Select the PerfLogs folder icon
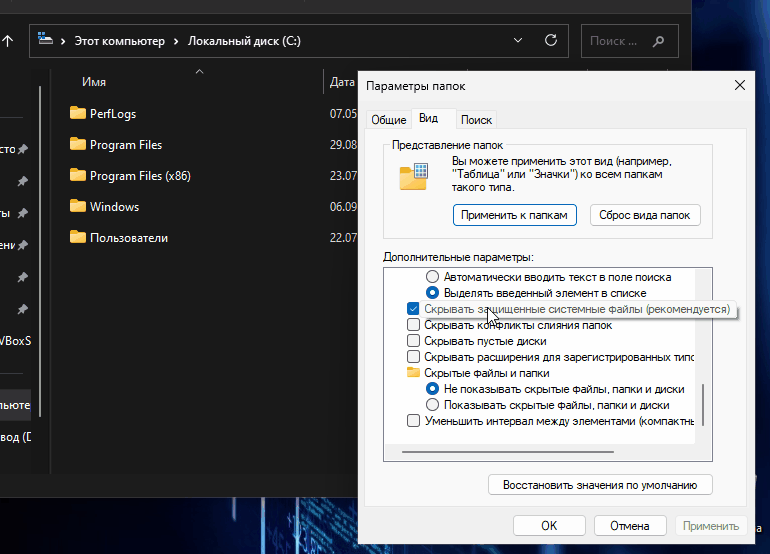The image size is (770, 554). [78, 113]
